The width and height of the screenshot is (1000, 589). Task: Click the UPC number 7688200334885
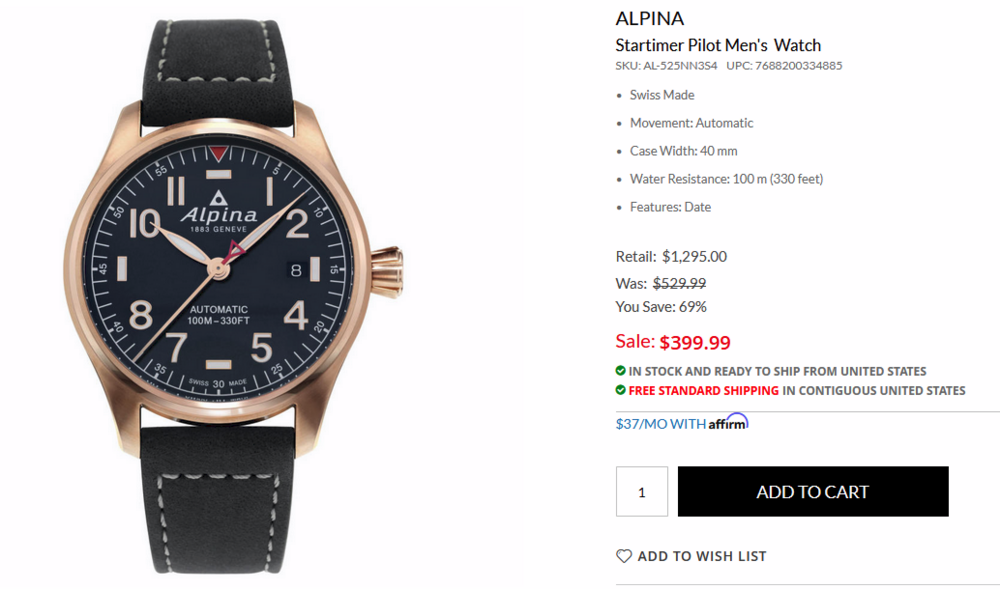tap(798, 66)
